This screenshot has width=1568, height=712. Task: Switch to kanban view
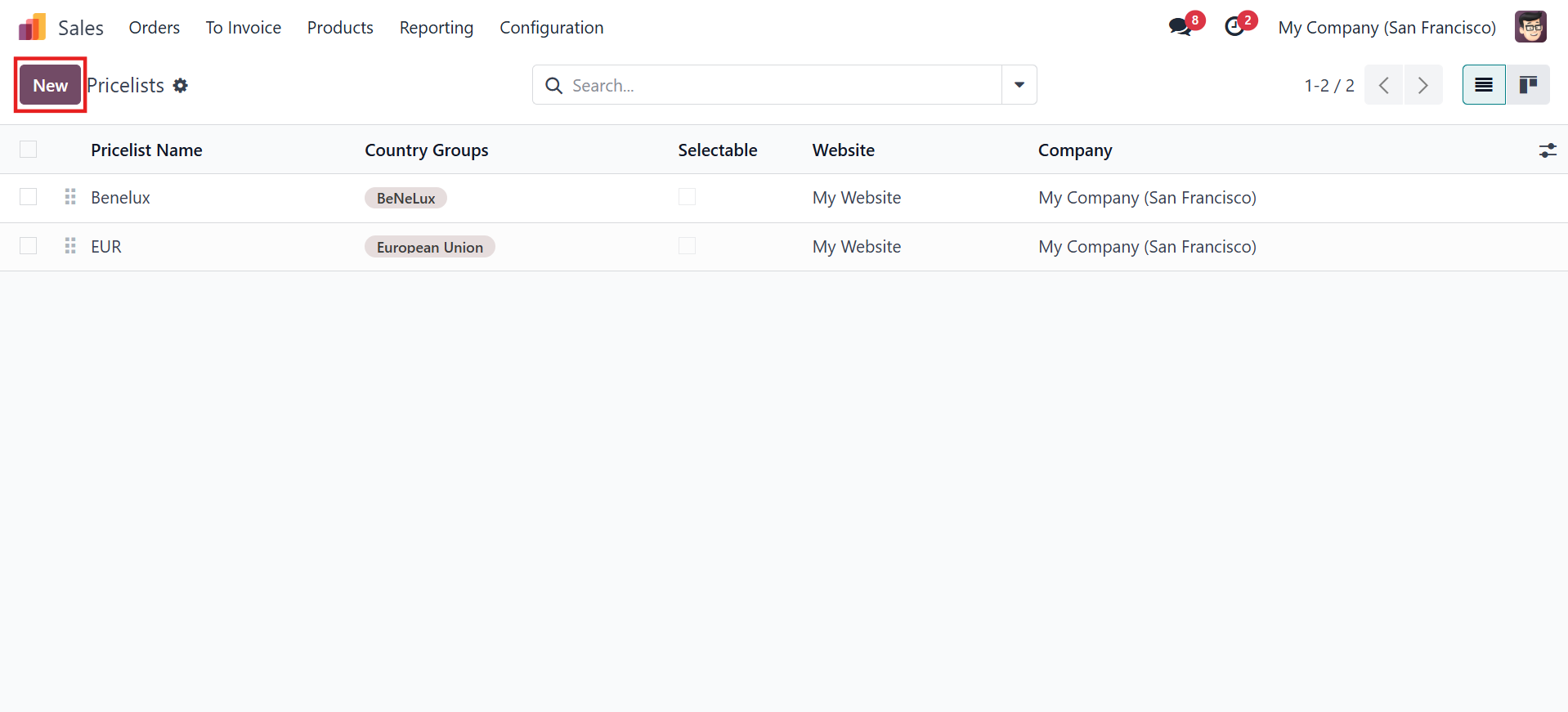(1528, 85)
